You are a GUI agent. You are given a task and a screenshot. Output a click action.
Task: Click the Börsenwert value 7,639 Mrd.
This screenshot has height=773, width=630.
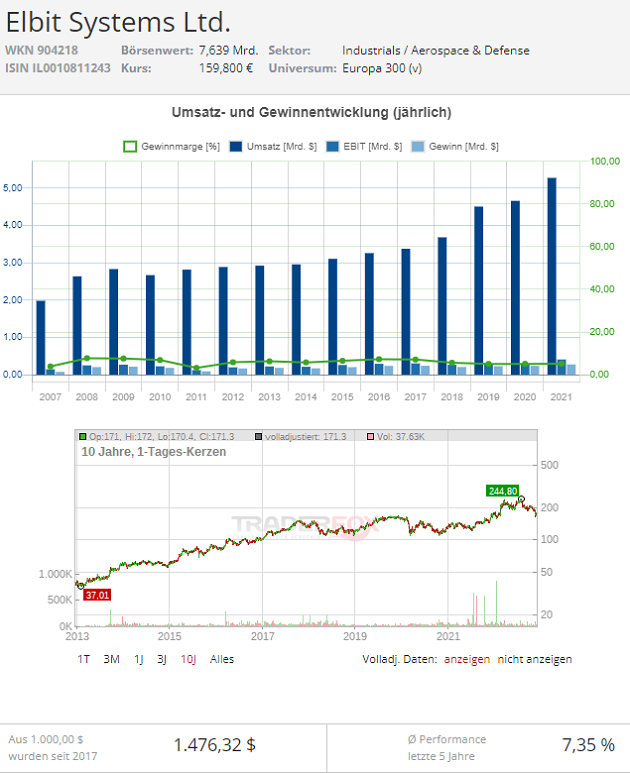click(228, 50)
